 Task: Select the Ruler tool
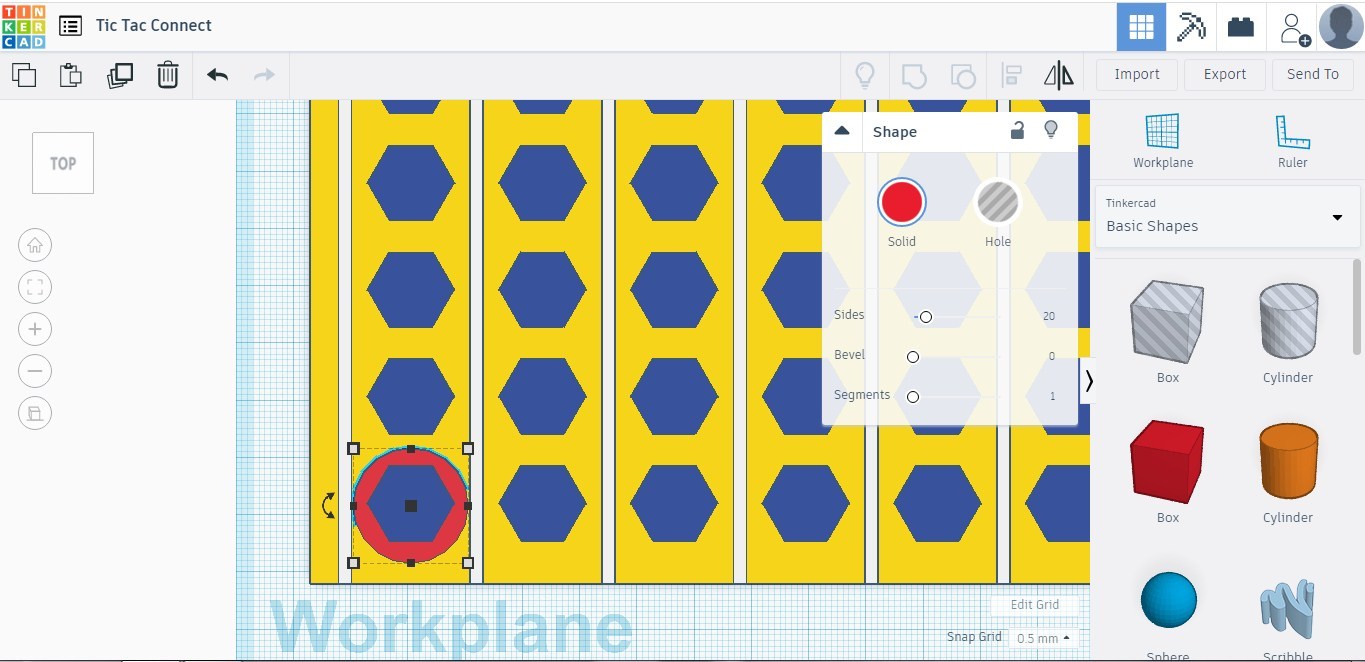1291,140
